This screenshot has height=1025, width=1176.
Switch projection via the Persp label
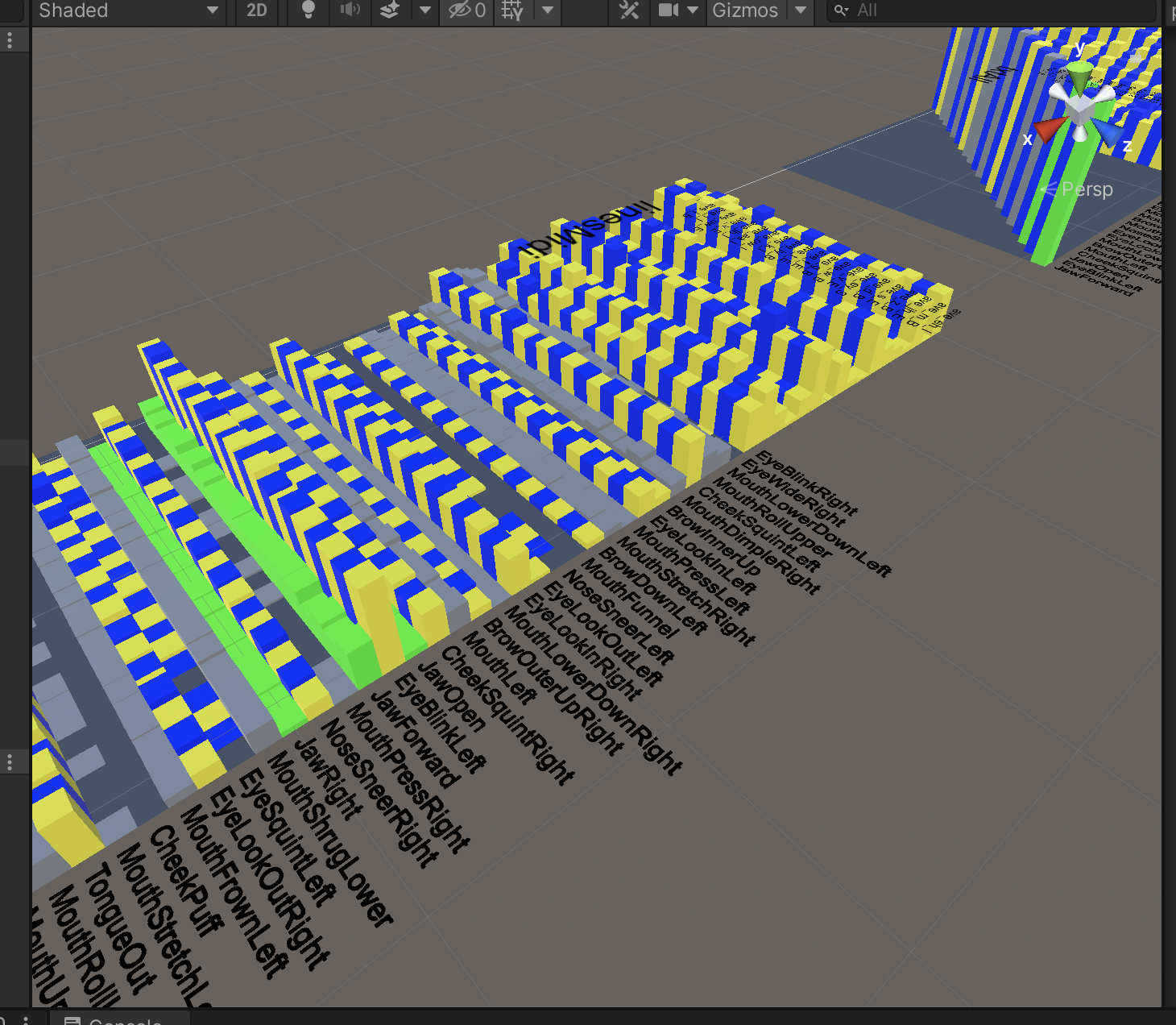coord(1087,189)
